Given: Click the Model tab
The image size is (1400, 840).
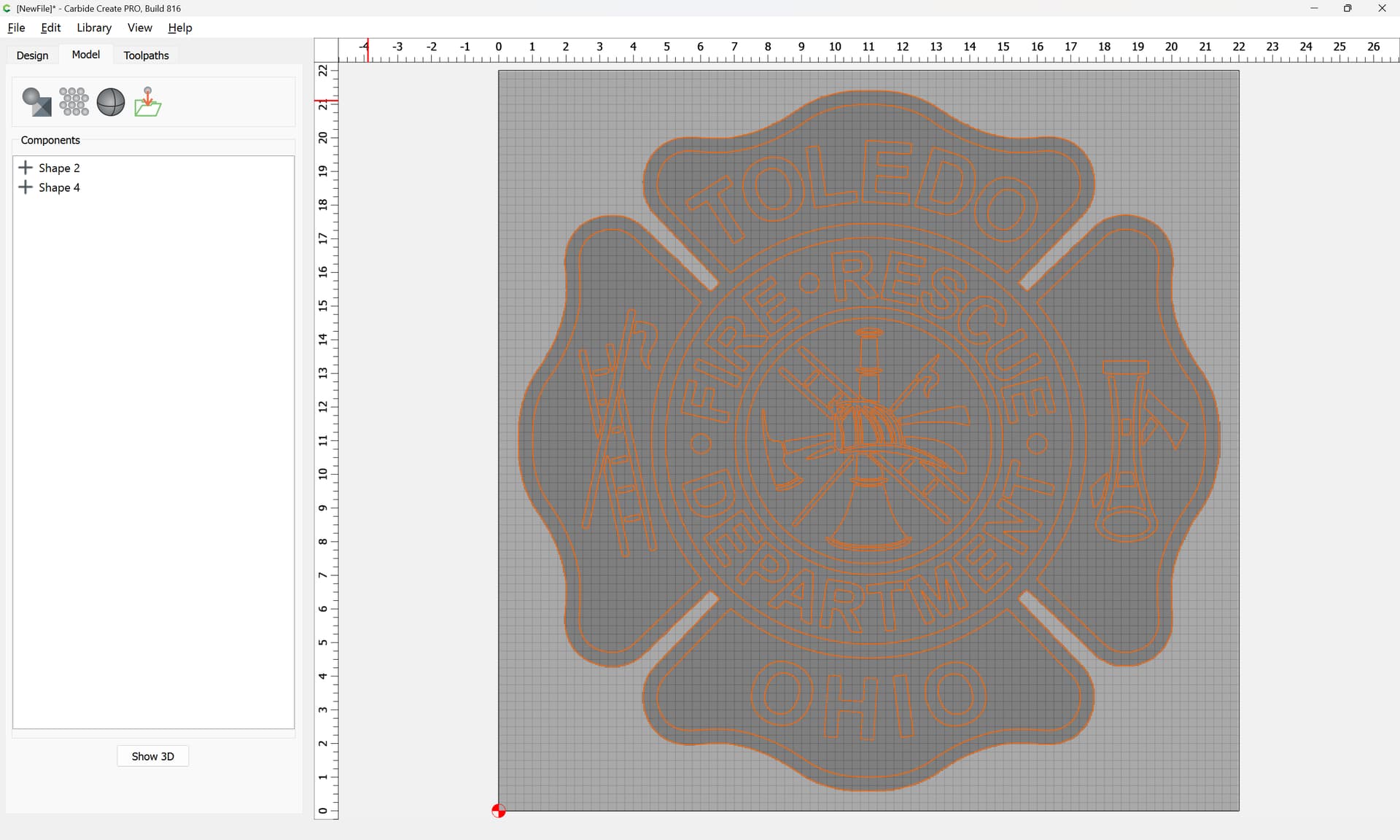Looking at the screenshot, I should [x=86, y=55].
